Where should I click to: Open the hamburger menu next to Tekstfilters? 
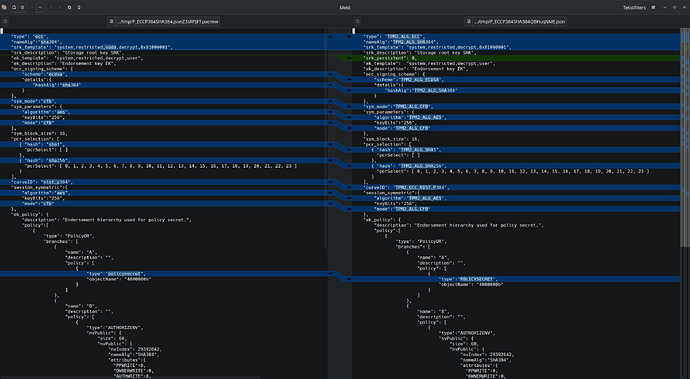(653, 7)
